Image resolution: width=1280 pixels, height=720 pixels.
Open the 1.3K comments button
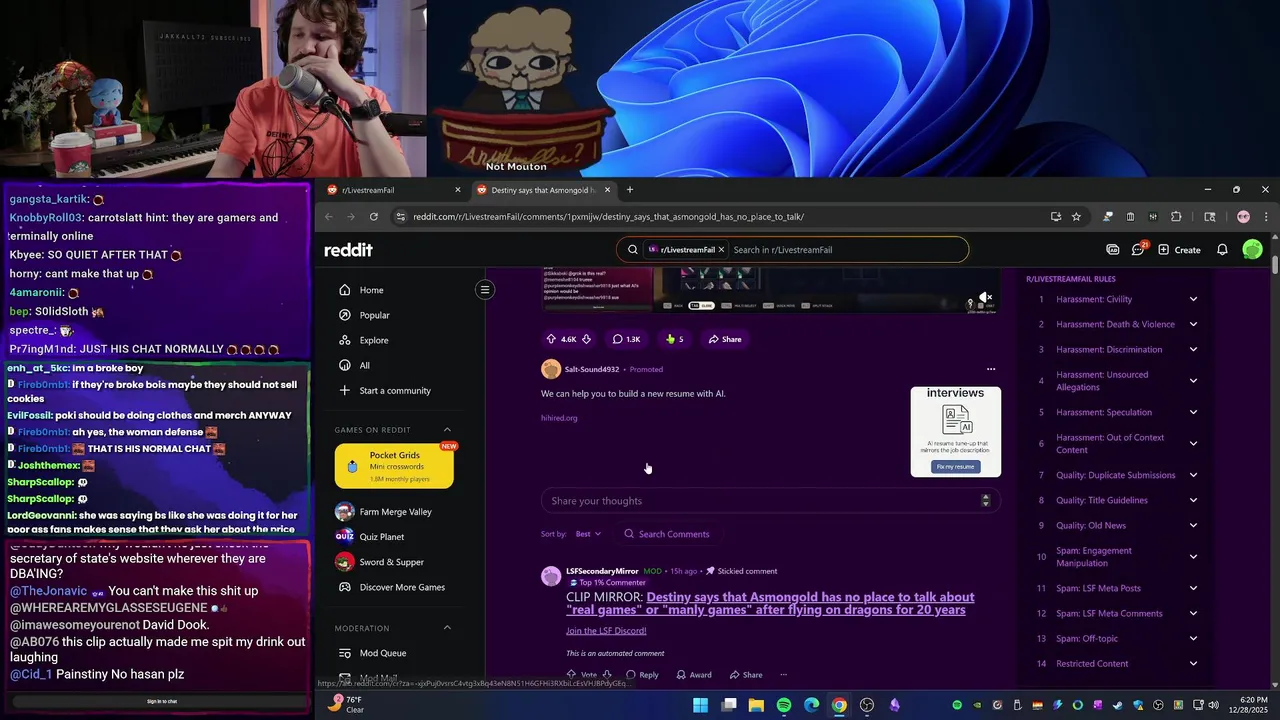click(626, 339)
